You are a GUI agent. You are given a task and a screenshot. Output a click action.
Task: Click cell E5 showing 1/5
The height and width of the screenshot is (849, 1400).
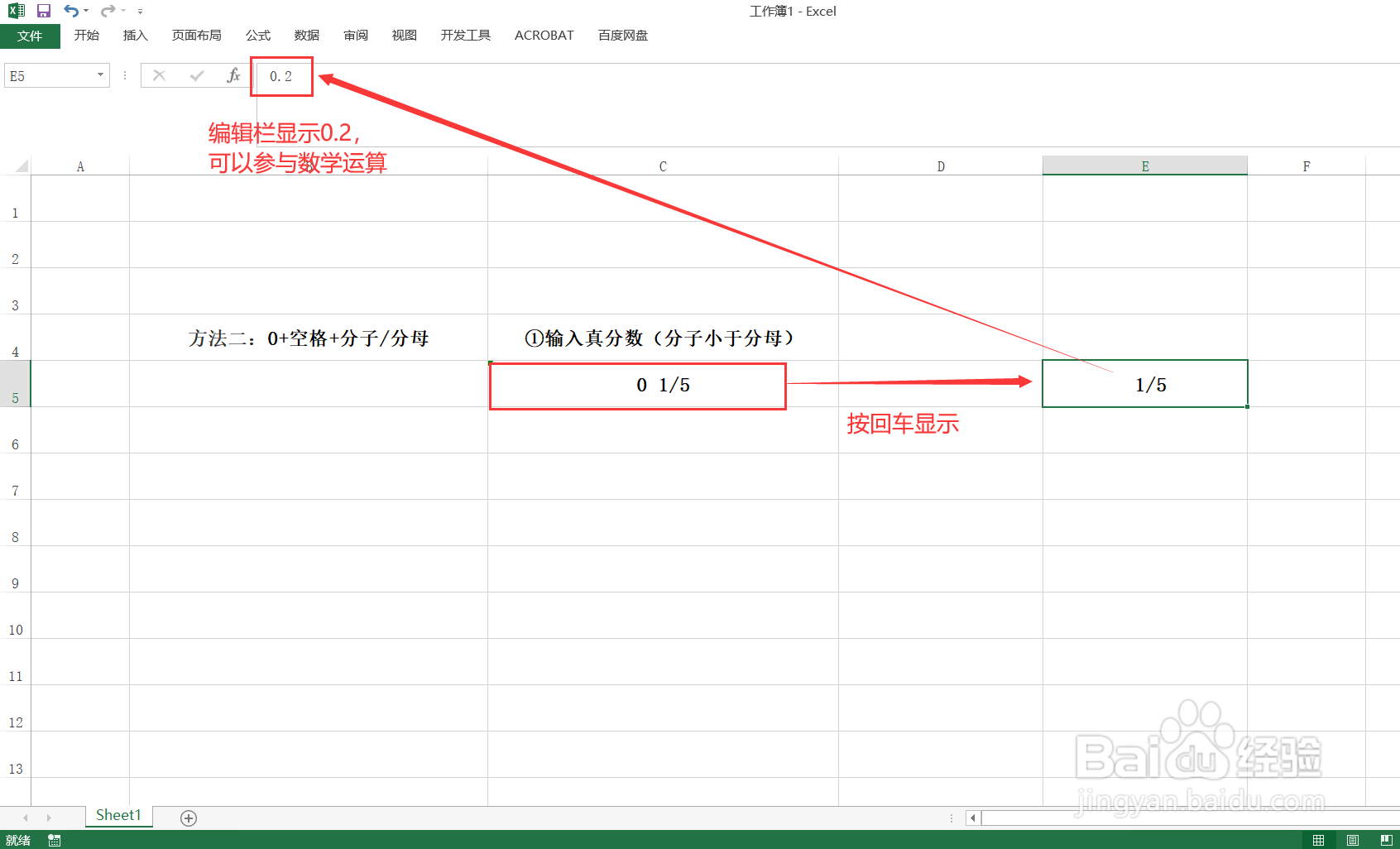coord(1145,384)
